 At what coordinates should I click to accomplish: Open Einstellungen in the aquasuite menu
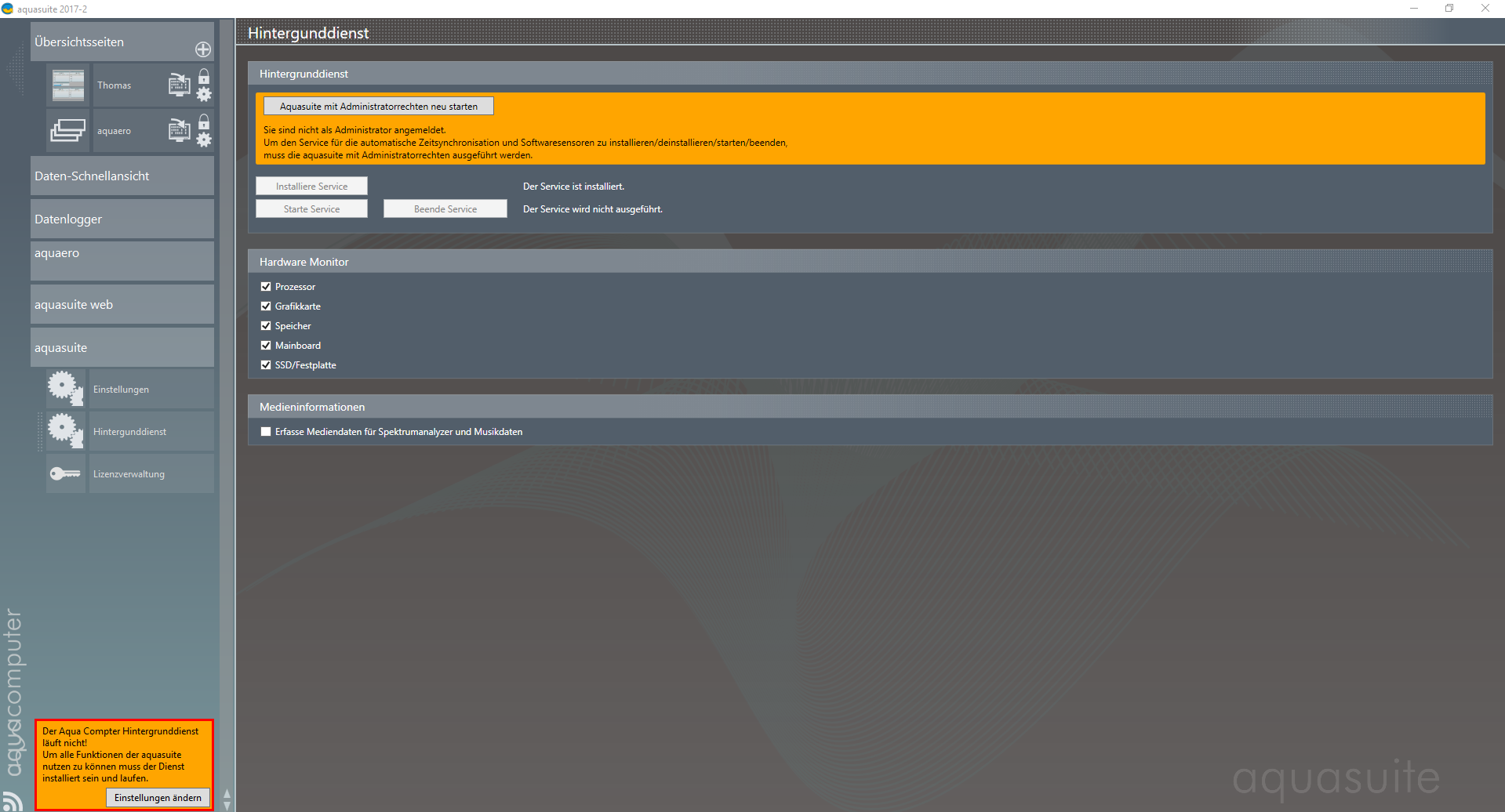coord(151,390)
